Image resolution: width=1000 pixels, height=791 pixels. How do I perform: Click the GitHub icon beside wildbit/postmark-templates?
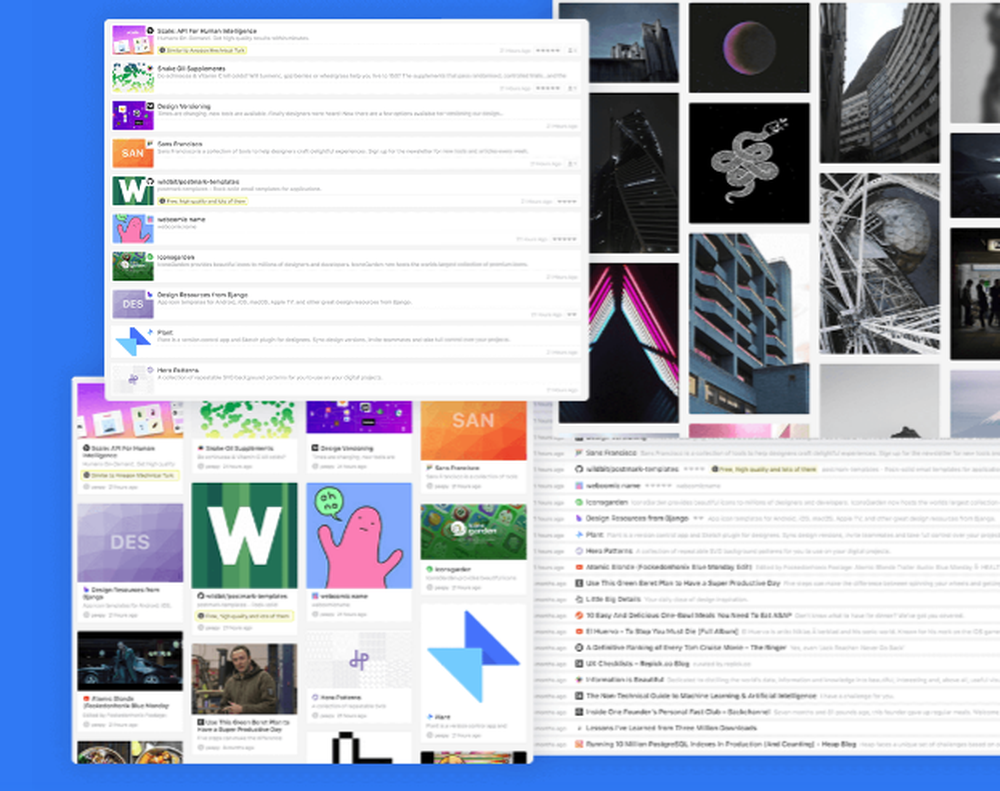click(x=148, y=181)
